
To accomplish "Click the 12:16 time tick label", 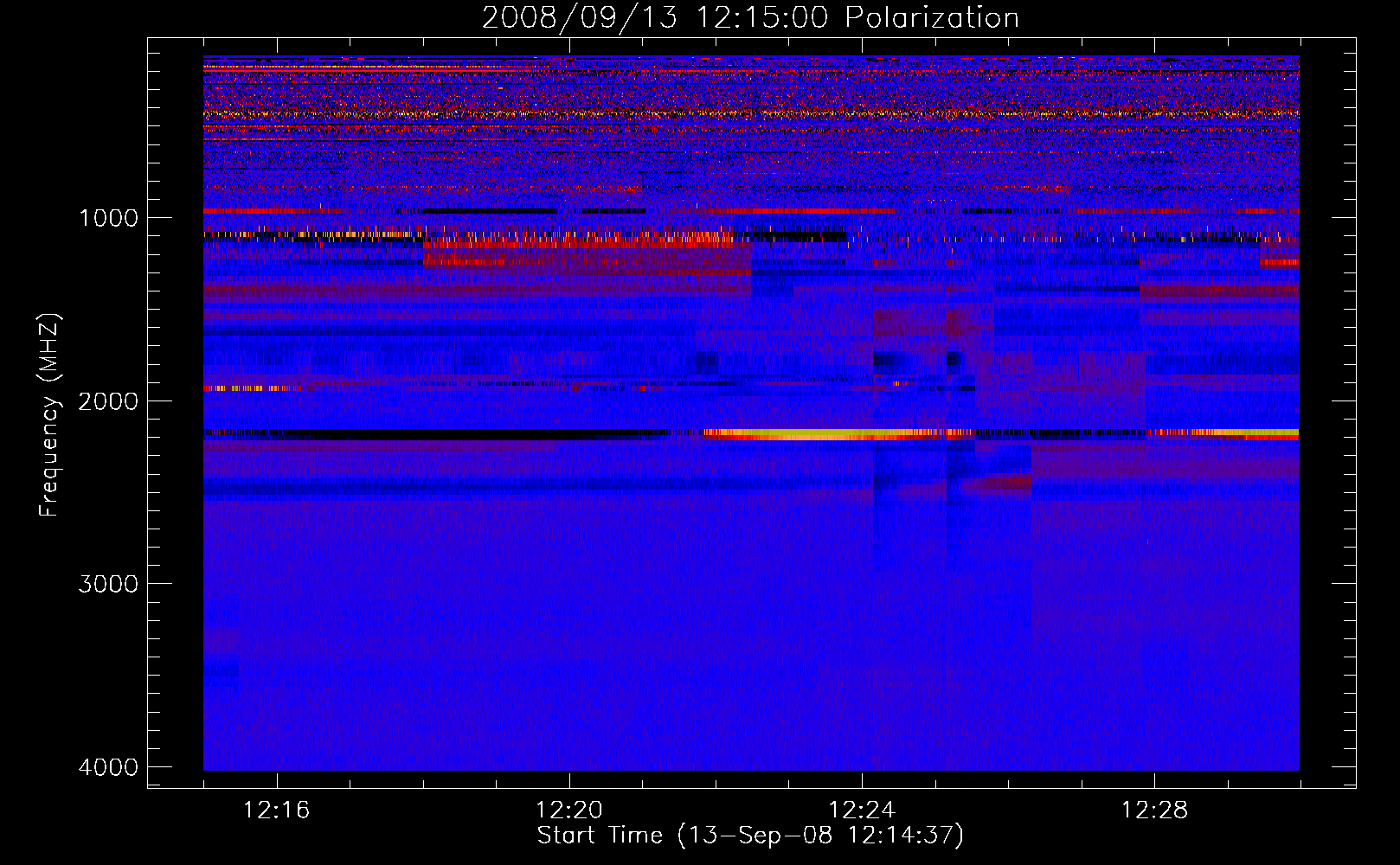I will [x=276, y=811].
